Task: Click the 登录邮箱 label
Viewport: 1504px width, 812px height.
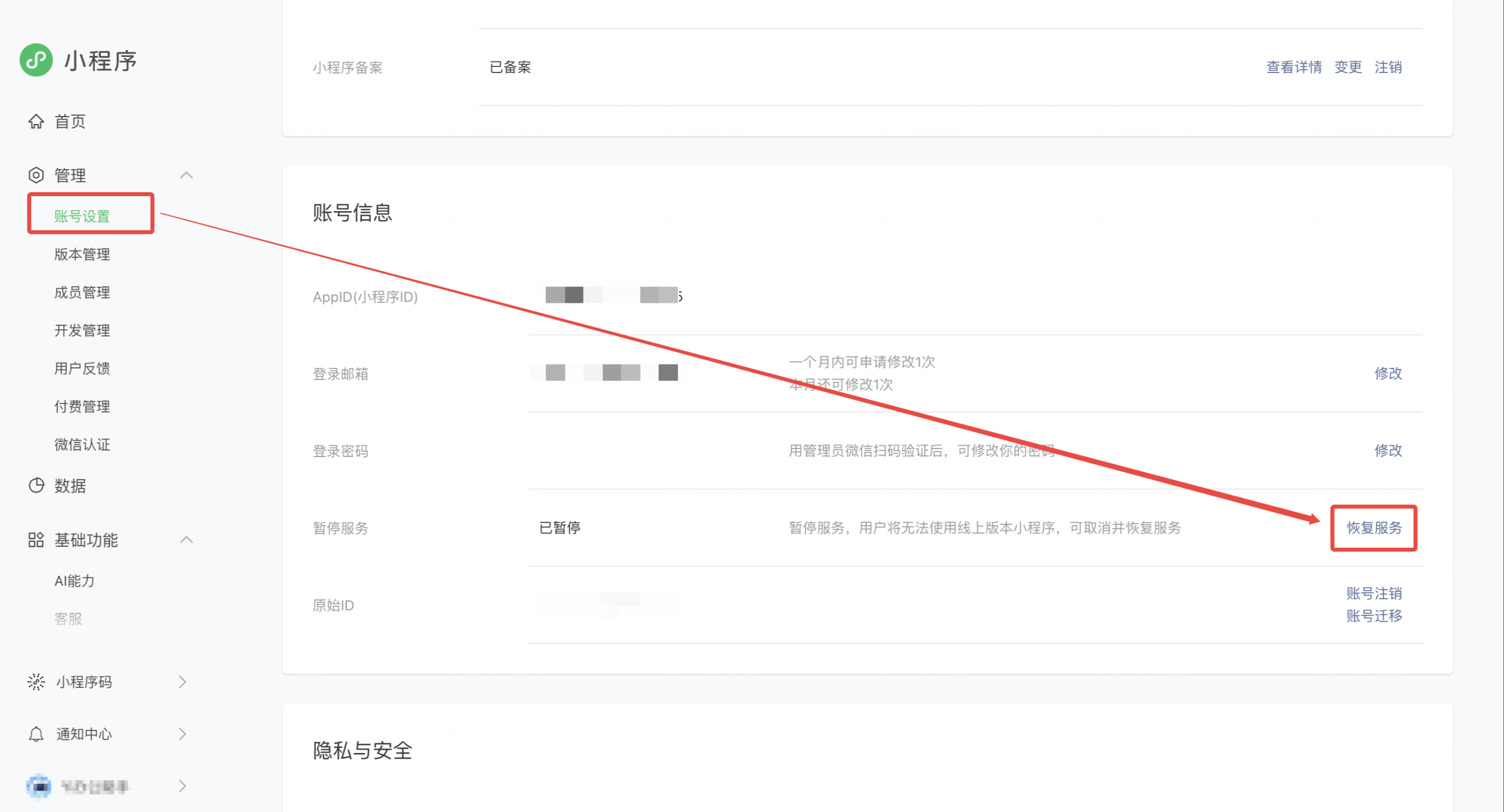Action: pyautogui.click(x=341, y=374)
